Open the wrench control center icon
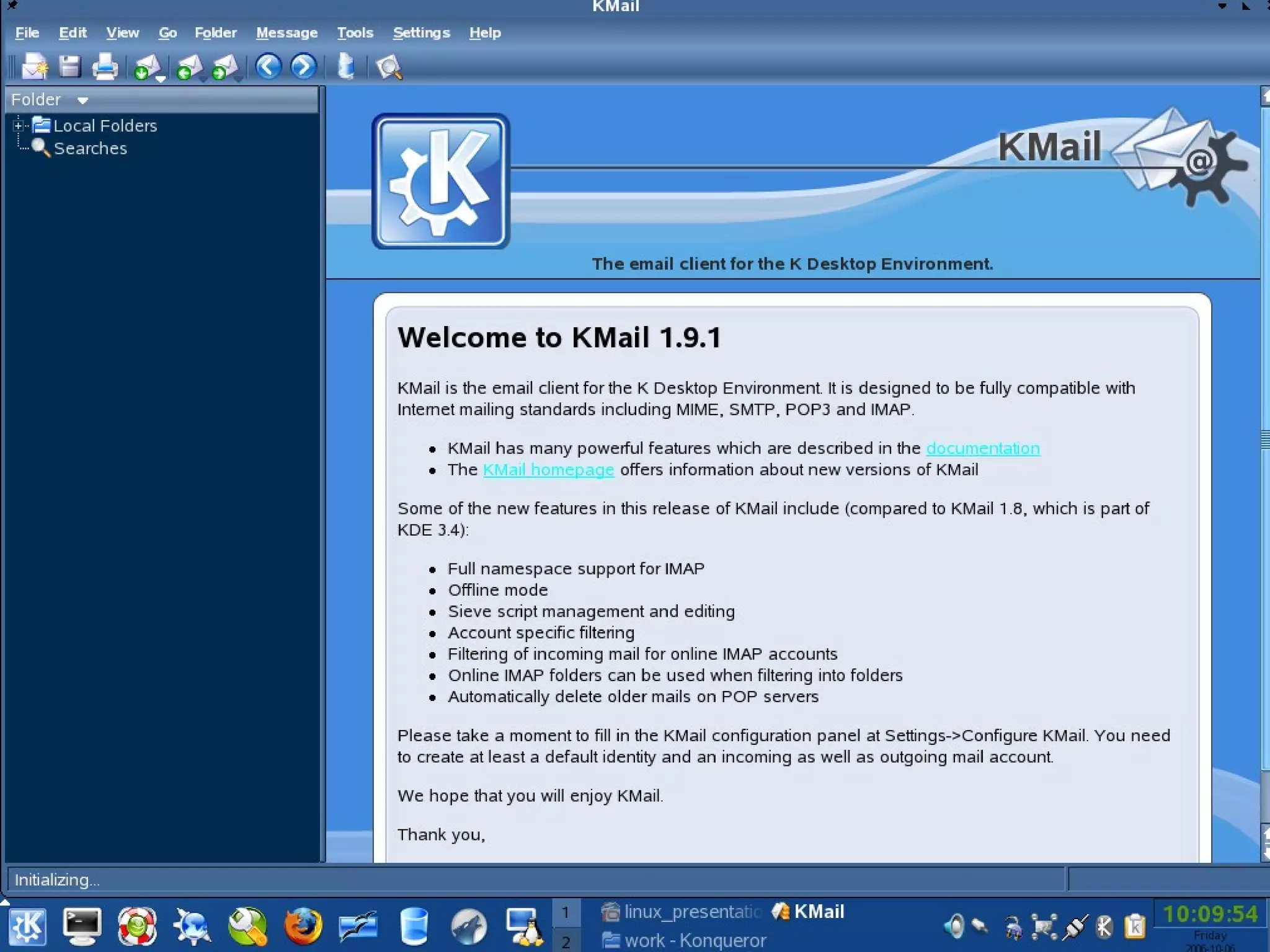Viewport: 1270px width, 952px height. coord(247,927)
